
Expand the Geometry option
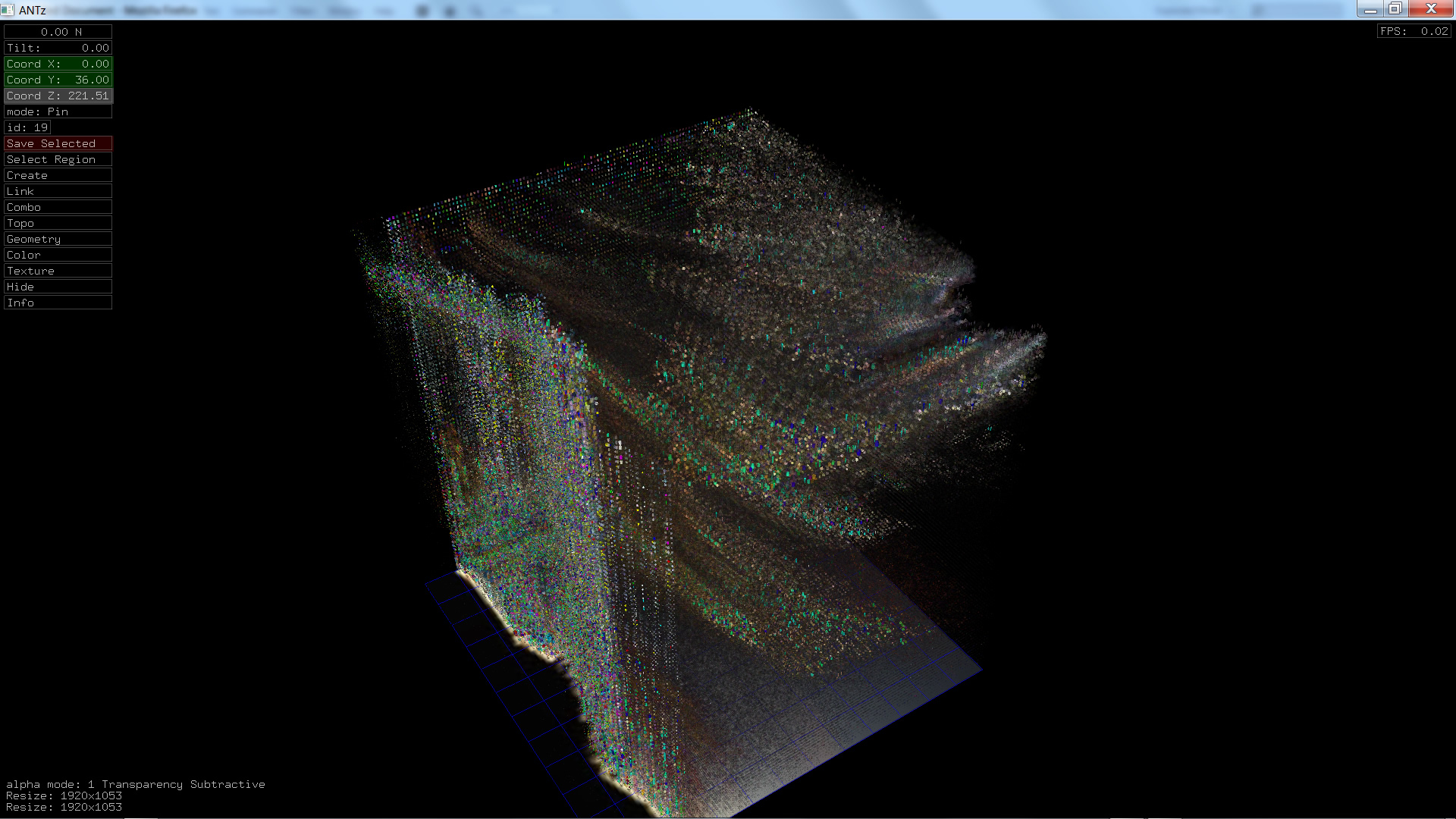58,239
